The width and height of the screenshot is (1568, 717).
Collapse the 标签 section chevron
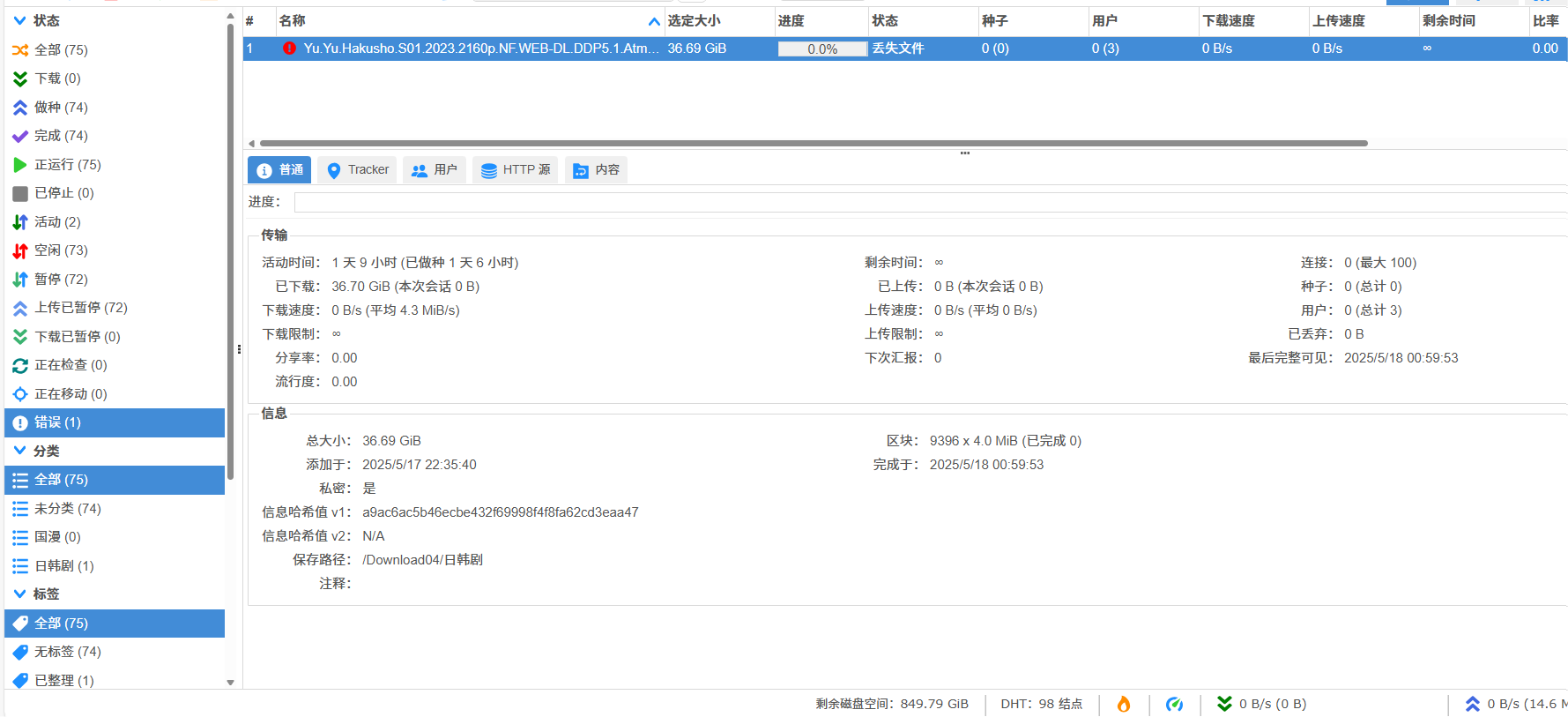click(19, 594)
